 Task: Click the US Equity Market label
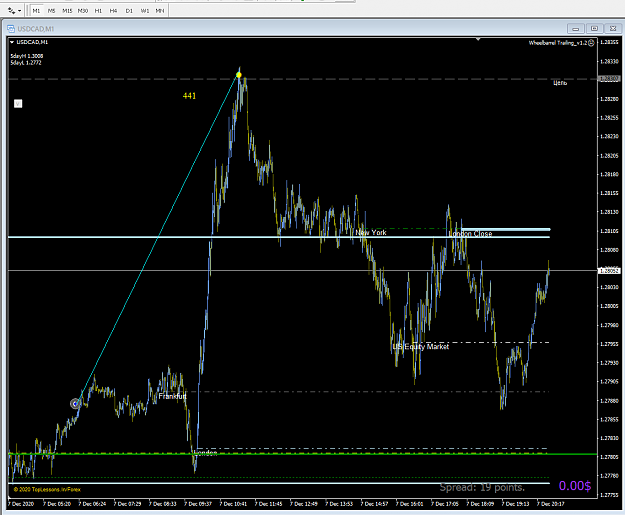[x=421, y=346]
